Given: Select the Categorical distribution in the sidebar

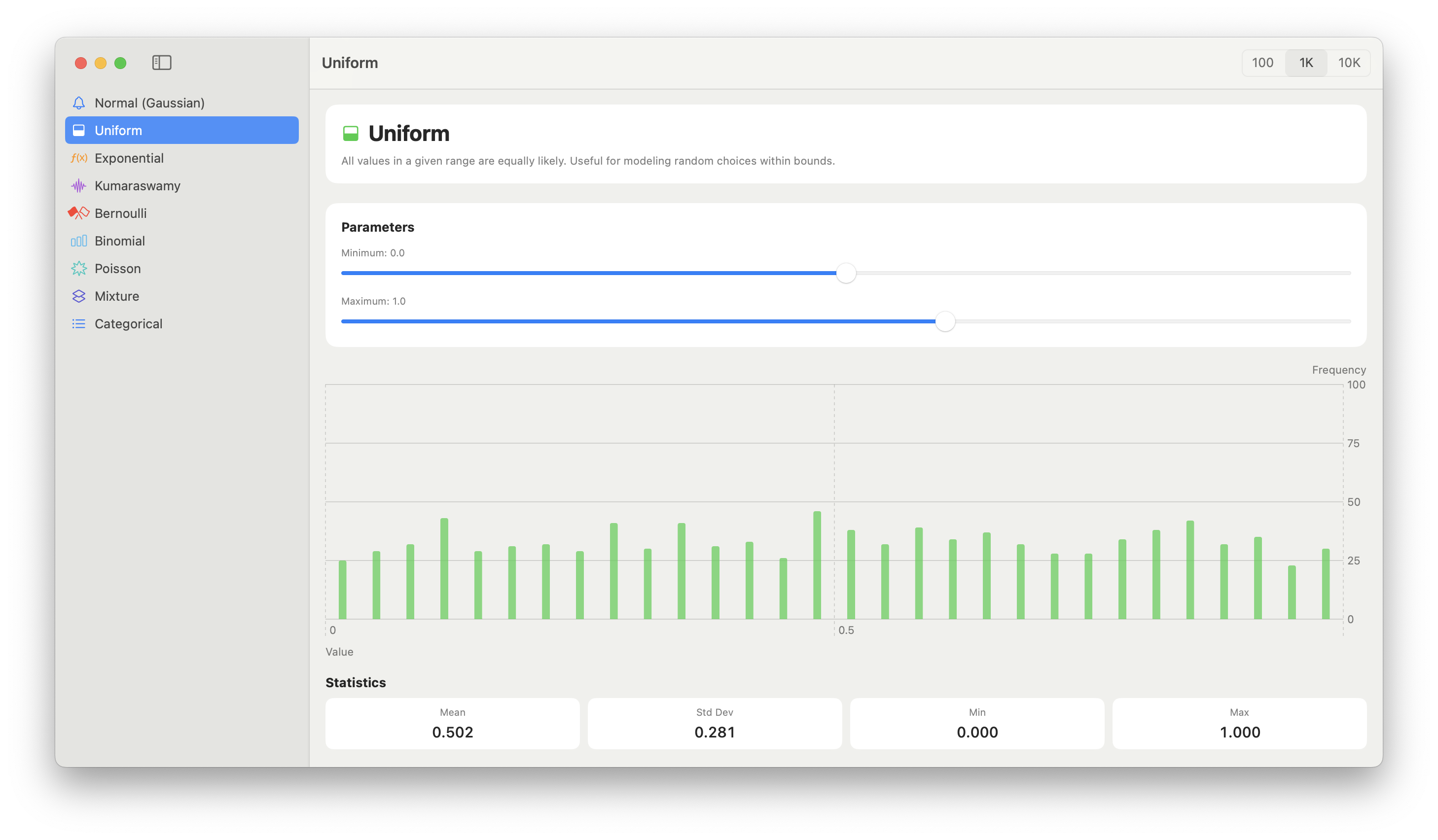Looking at the screenshot, I should click(x=128, y=324).
